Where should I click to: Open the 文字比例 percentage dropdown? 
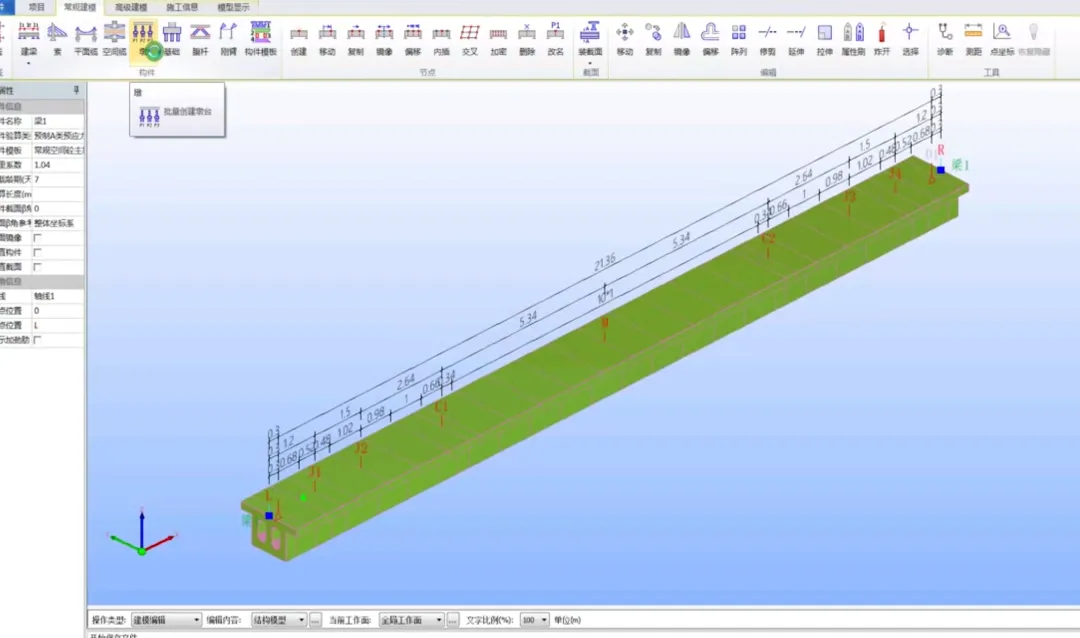pyautogui.click(x=534, y=620)
